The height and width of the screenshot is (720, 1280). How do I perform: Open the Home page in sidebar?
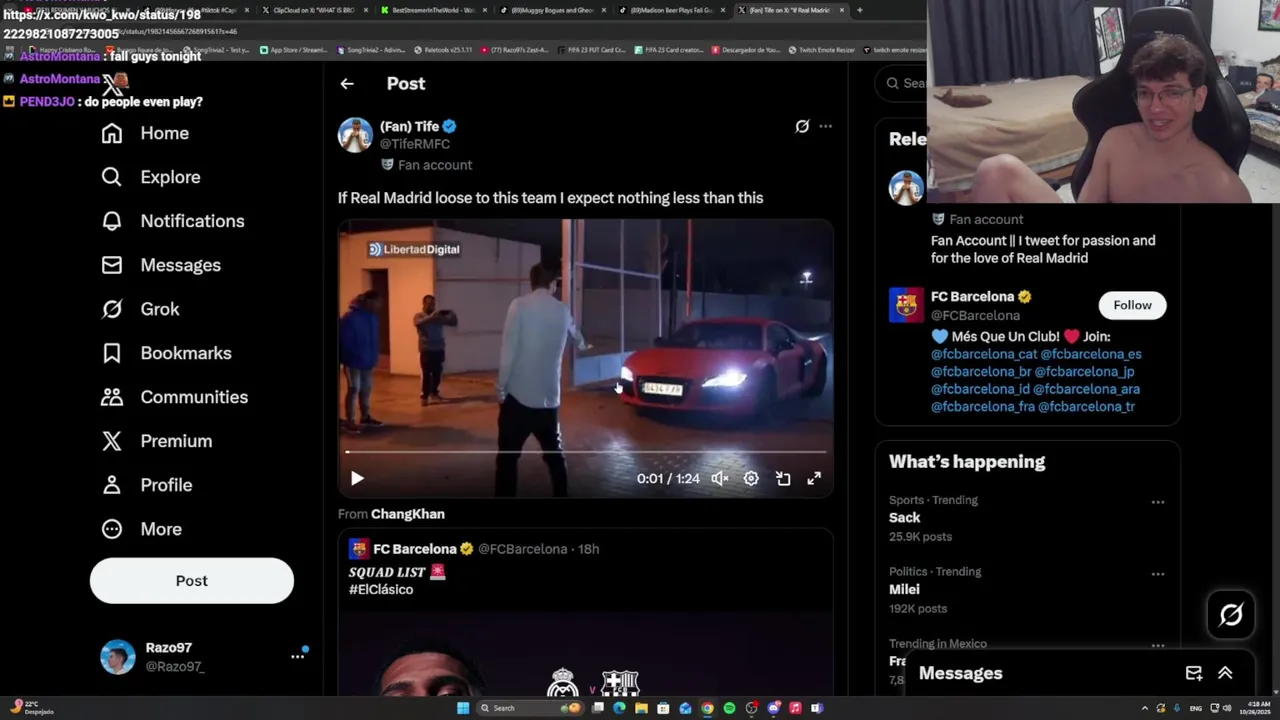145,133
